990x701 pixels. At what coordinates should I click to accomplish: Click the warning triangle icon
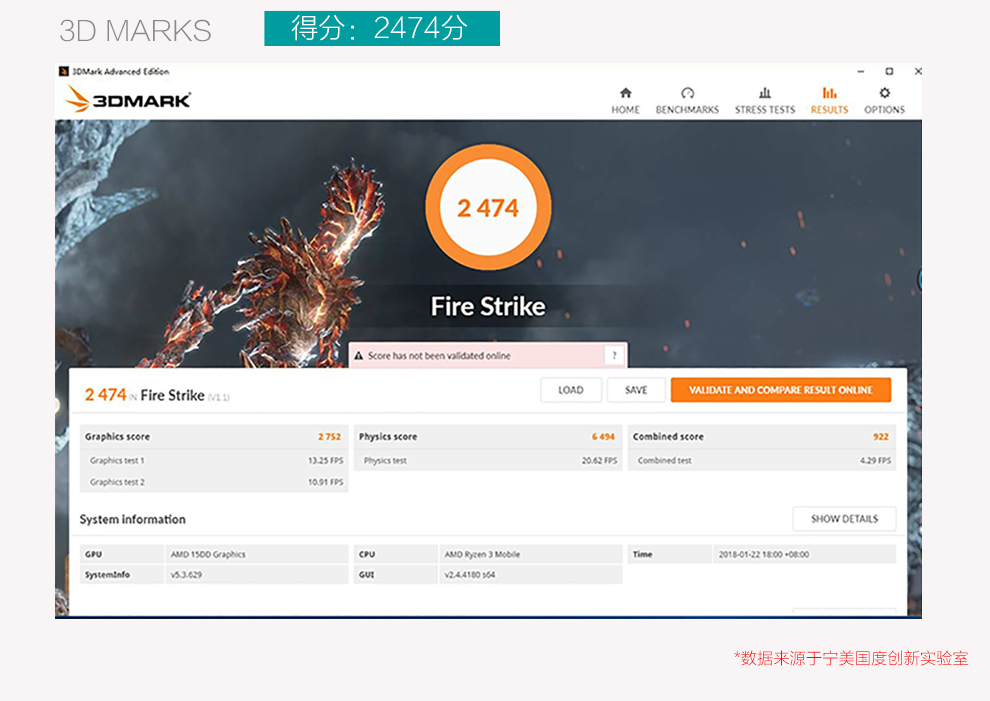[359, 356]
